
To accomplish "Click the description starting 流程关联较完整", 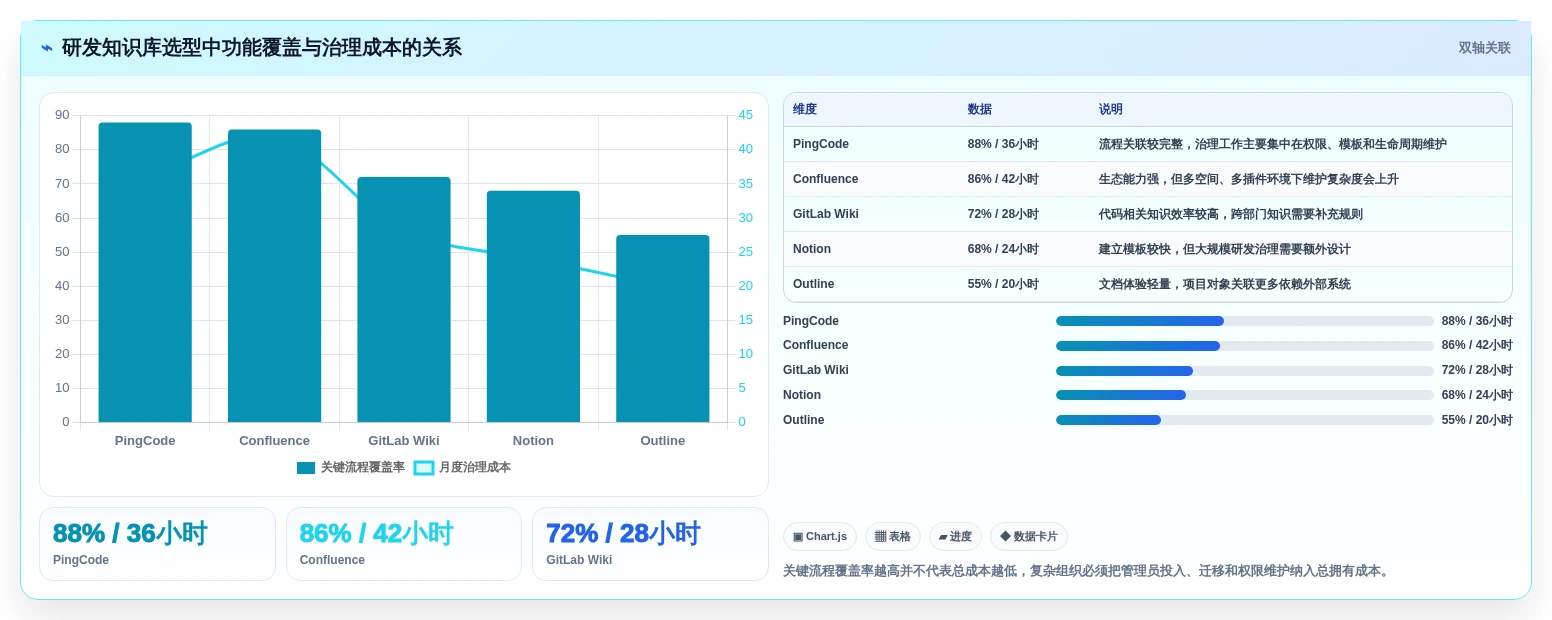I will [x=1273, y=144].
